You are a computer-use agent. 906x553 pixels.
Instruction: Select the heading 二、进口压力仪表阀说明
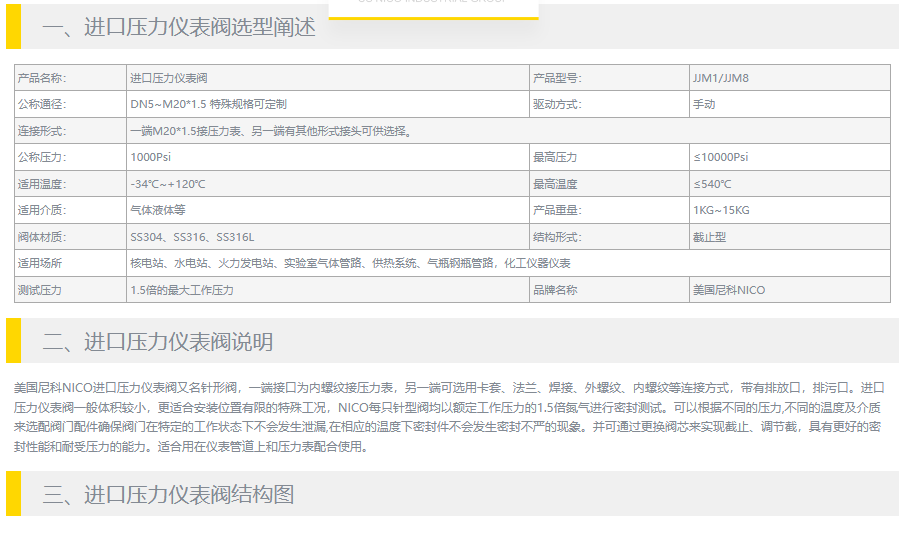click(157, 342)
